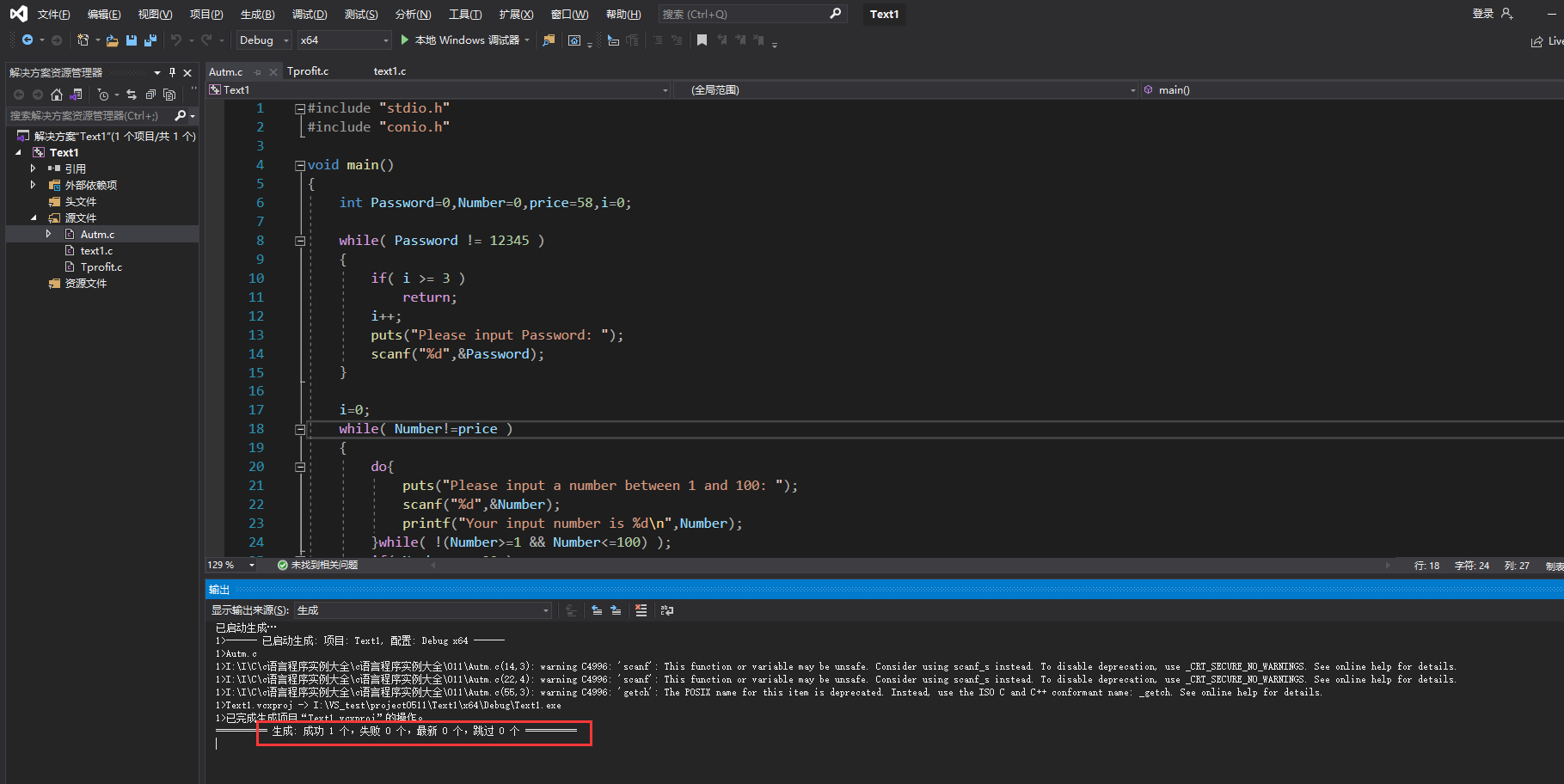Open the Debug configuration dropdown
This screenshot has width=1564, height=784.
coord(285,40)
